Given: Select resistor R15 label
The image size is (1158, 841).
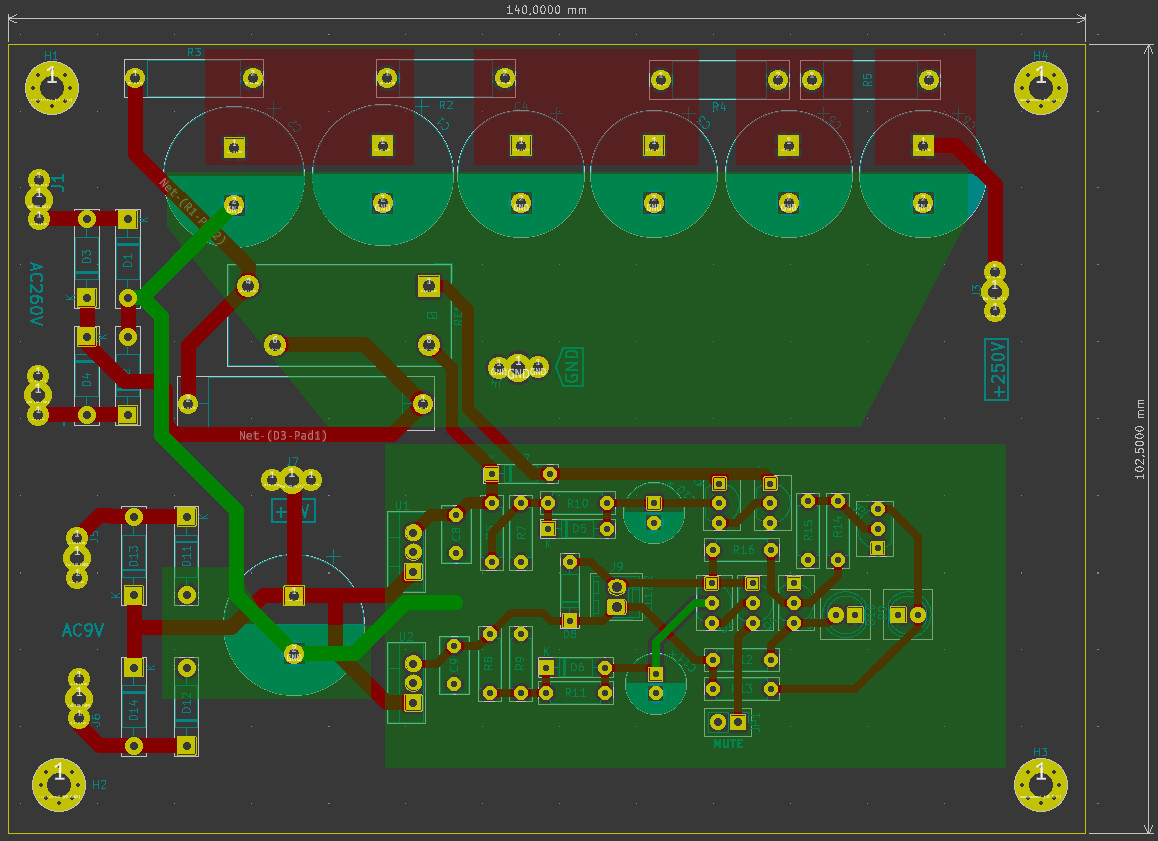Looking at the screenshot, I should 808,529.
